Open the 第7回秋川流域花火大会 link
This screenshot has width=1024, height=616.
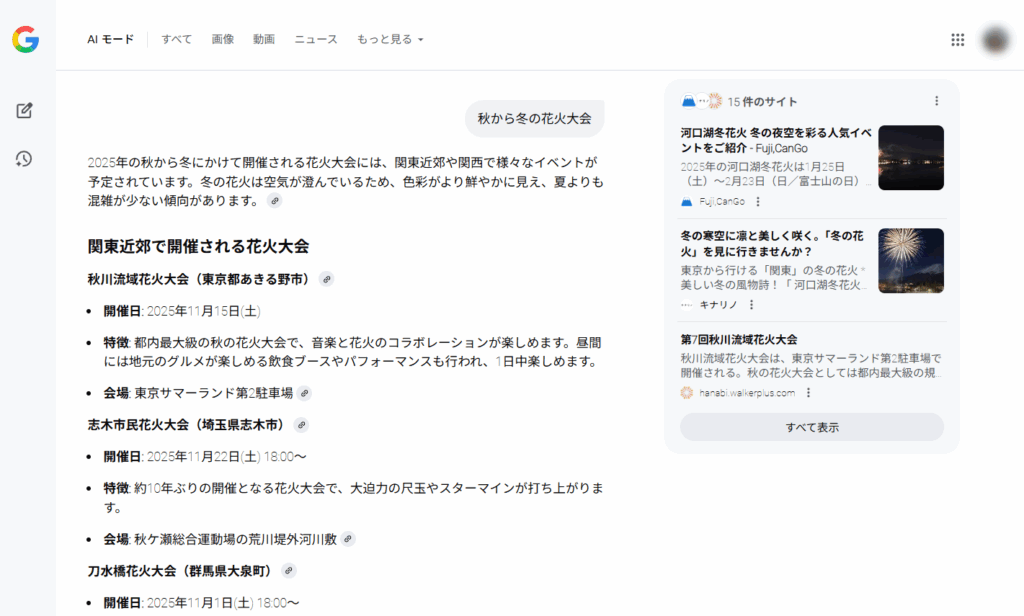[739, 340]
